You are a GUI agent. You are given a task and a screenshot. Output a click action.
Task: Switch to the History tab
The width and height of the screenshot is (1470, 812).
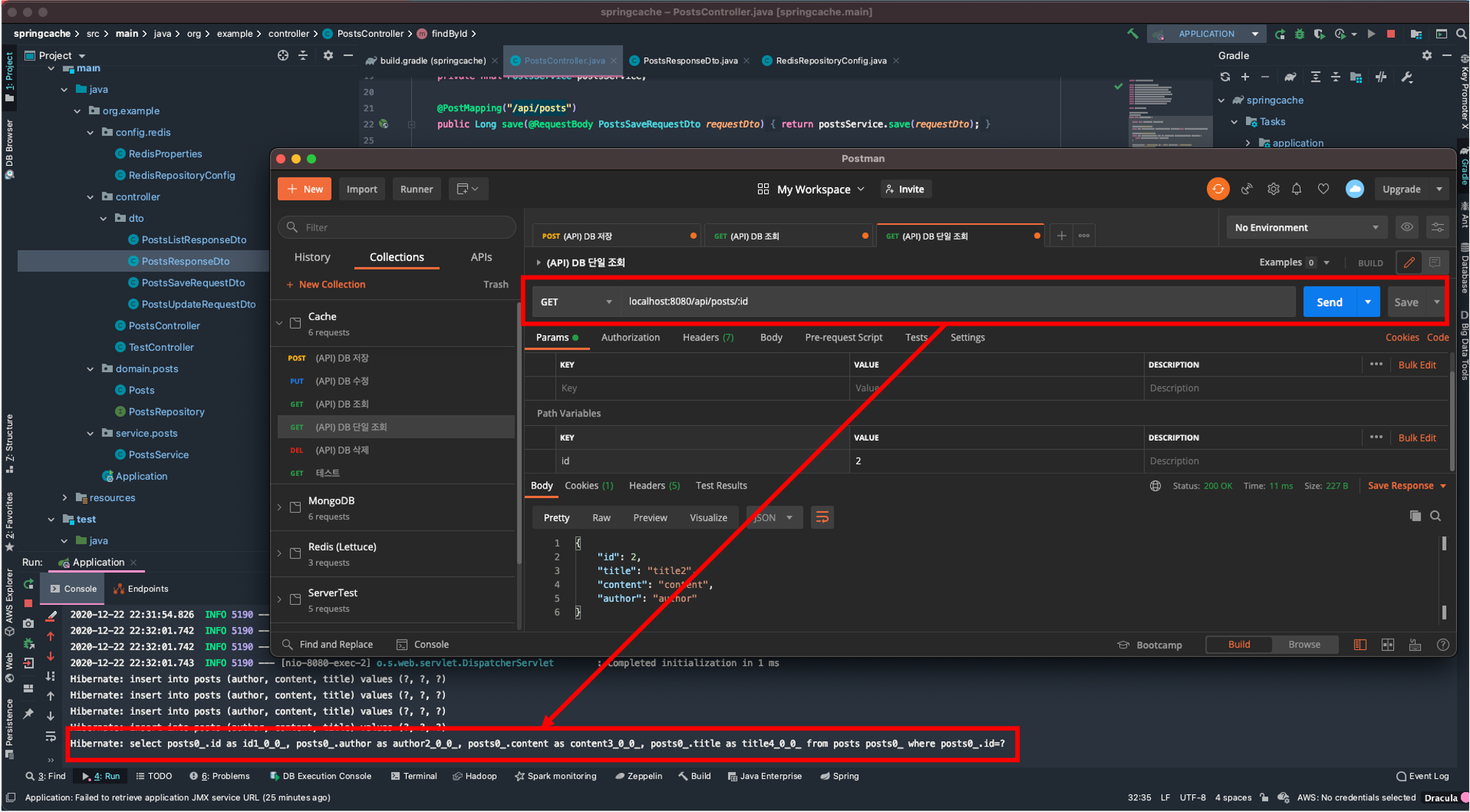(312, 257)
